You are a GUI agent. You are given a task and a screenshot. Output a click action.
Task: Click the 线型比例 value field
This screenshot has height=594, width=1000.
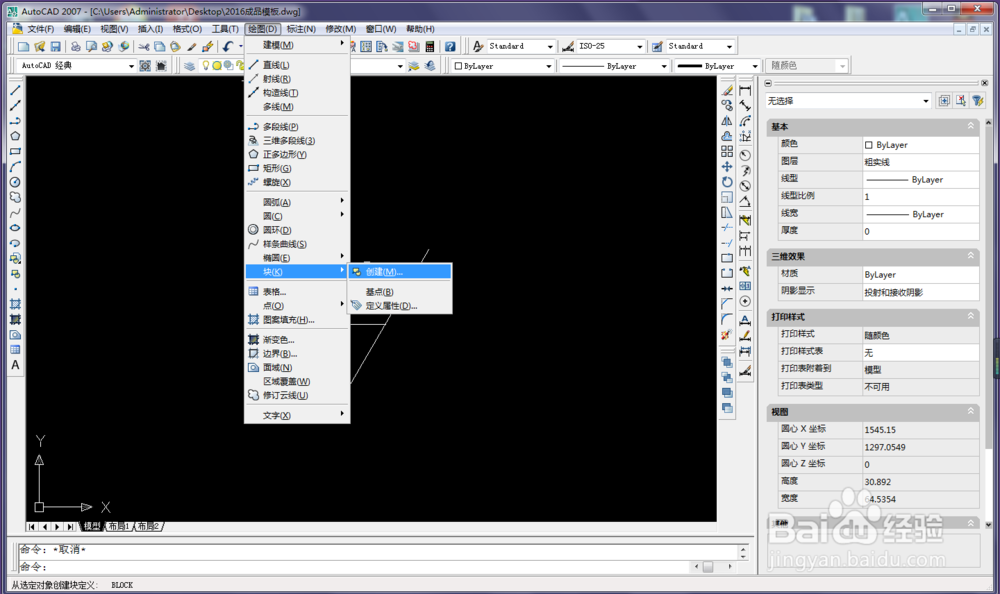(x=920, y=197)
